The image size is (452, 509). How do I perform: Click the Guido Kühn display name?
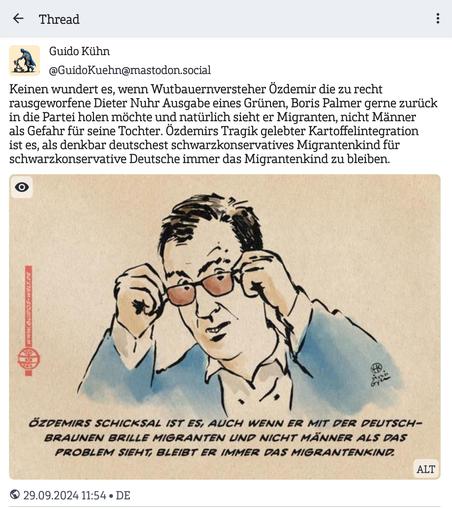79,51
